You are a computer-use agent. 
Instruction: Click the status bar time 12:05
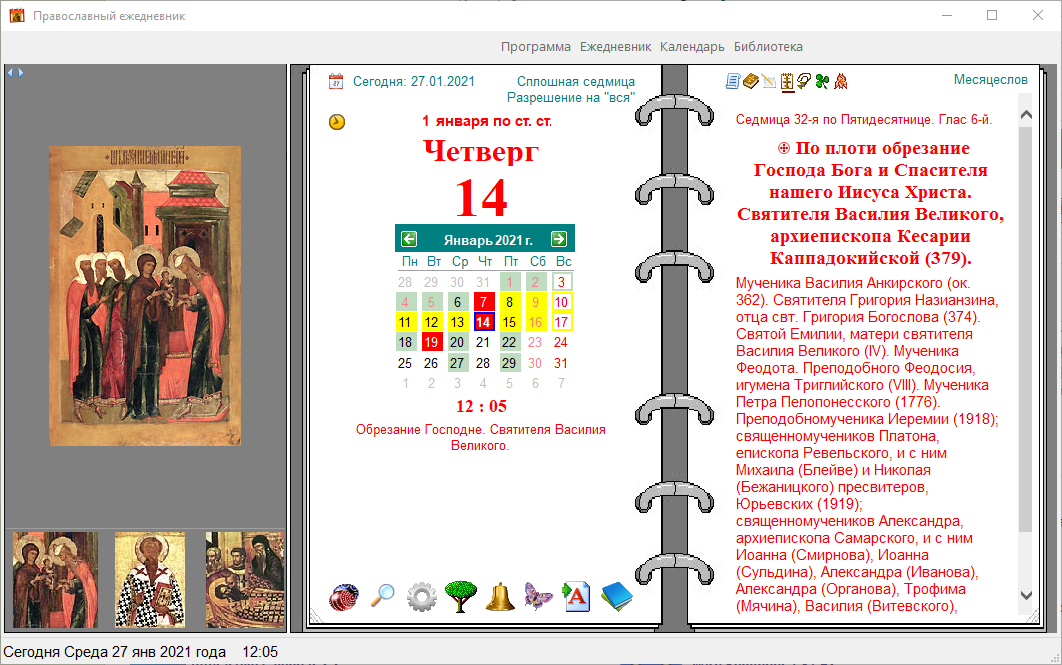tap(260, 652)
